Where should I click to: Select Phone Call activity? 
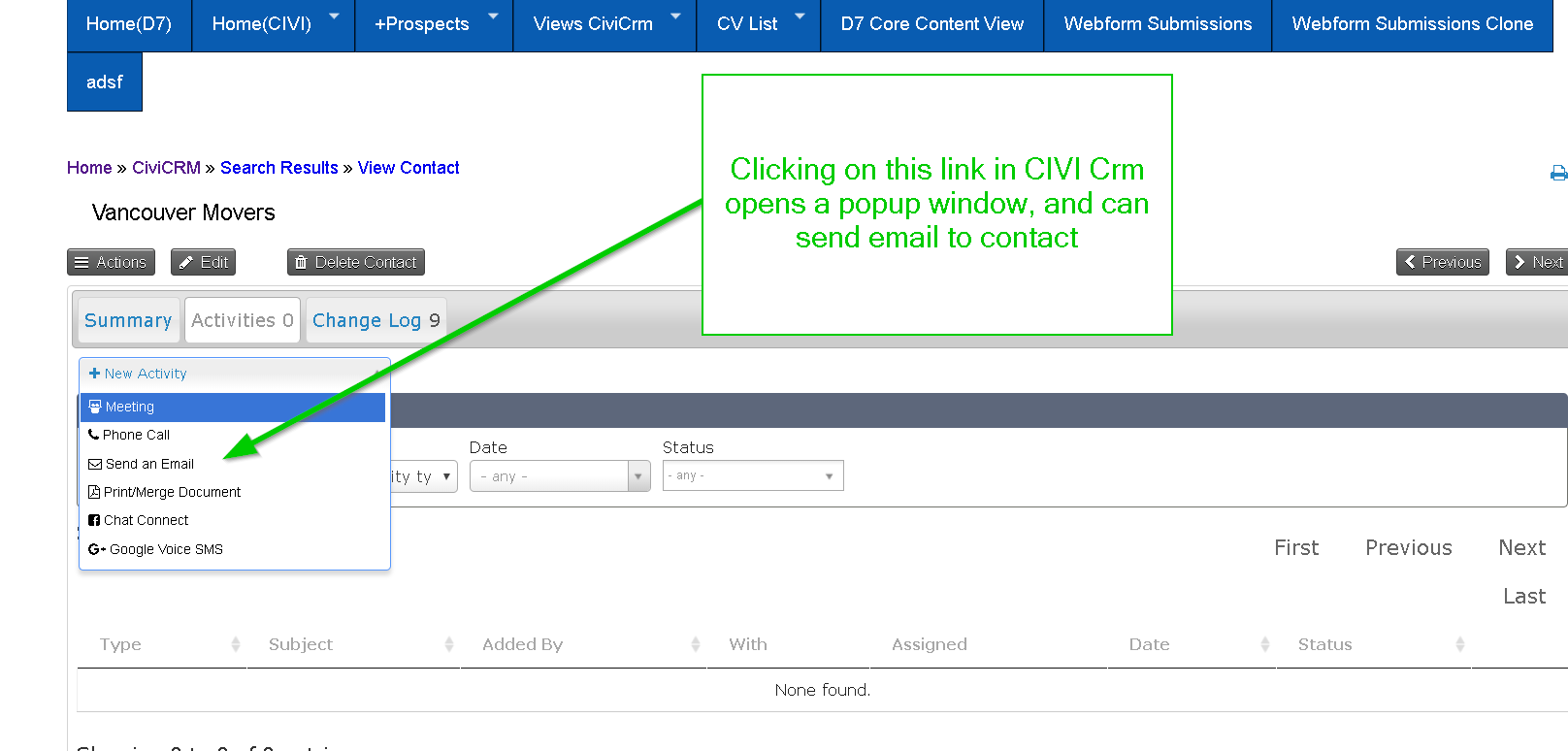coord(233,435)
